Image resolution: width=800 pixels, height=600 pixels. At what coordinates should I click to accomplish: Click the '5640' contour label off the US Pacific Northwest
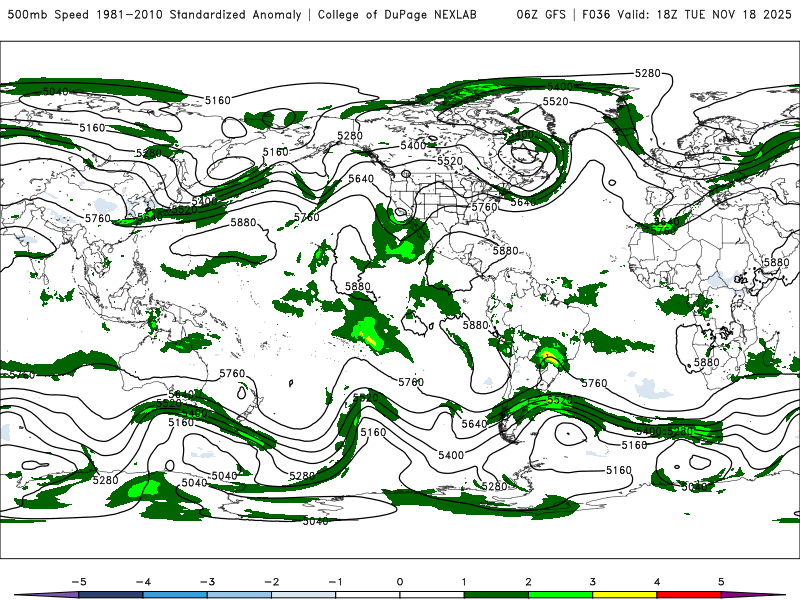[x=361, y=179]
